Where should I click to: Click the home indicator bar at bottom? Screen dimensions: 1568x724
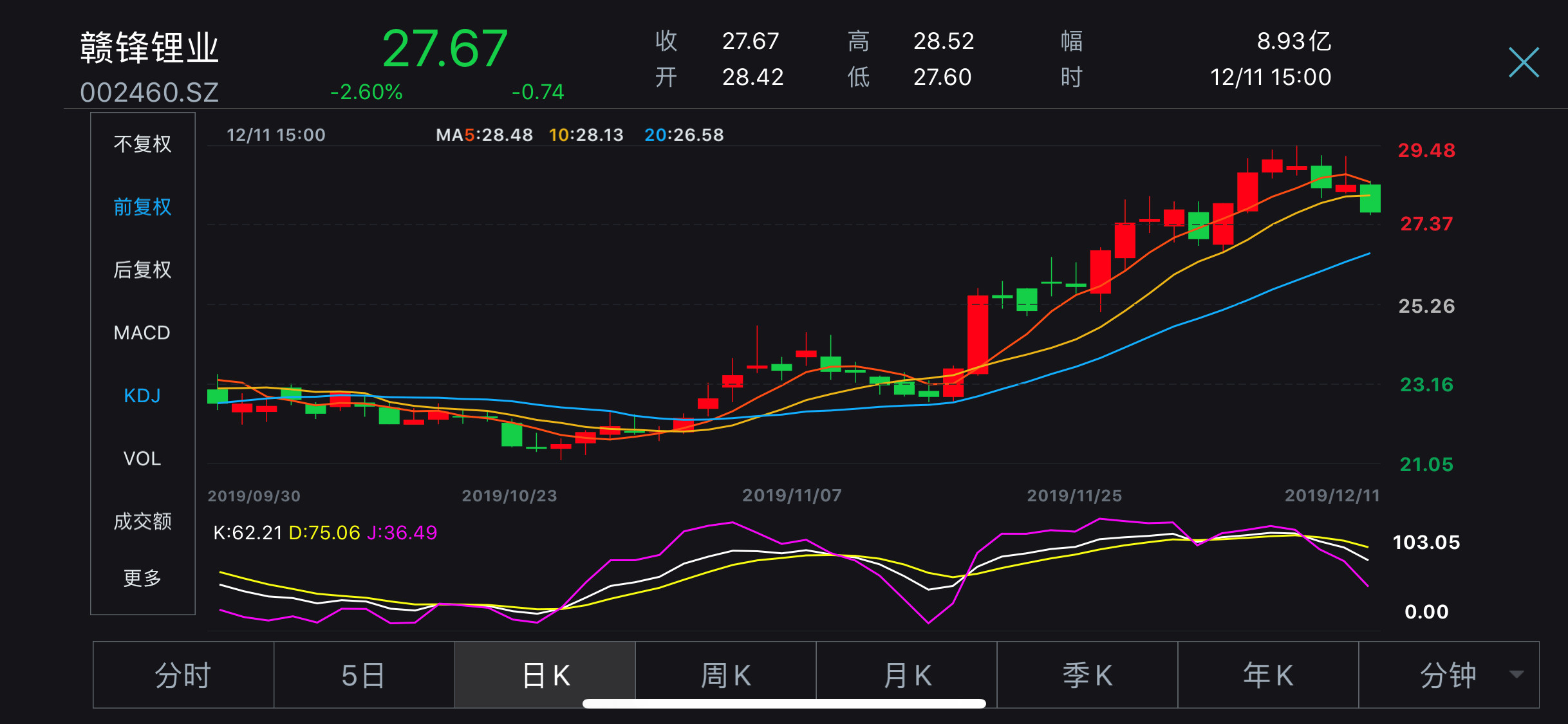[784, 703]
